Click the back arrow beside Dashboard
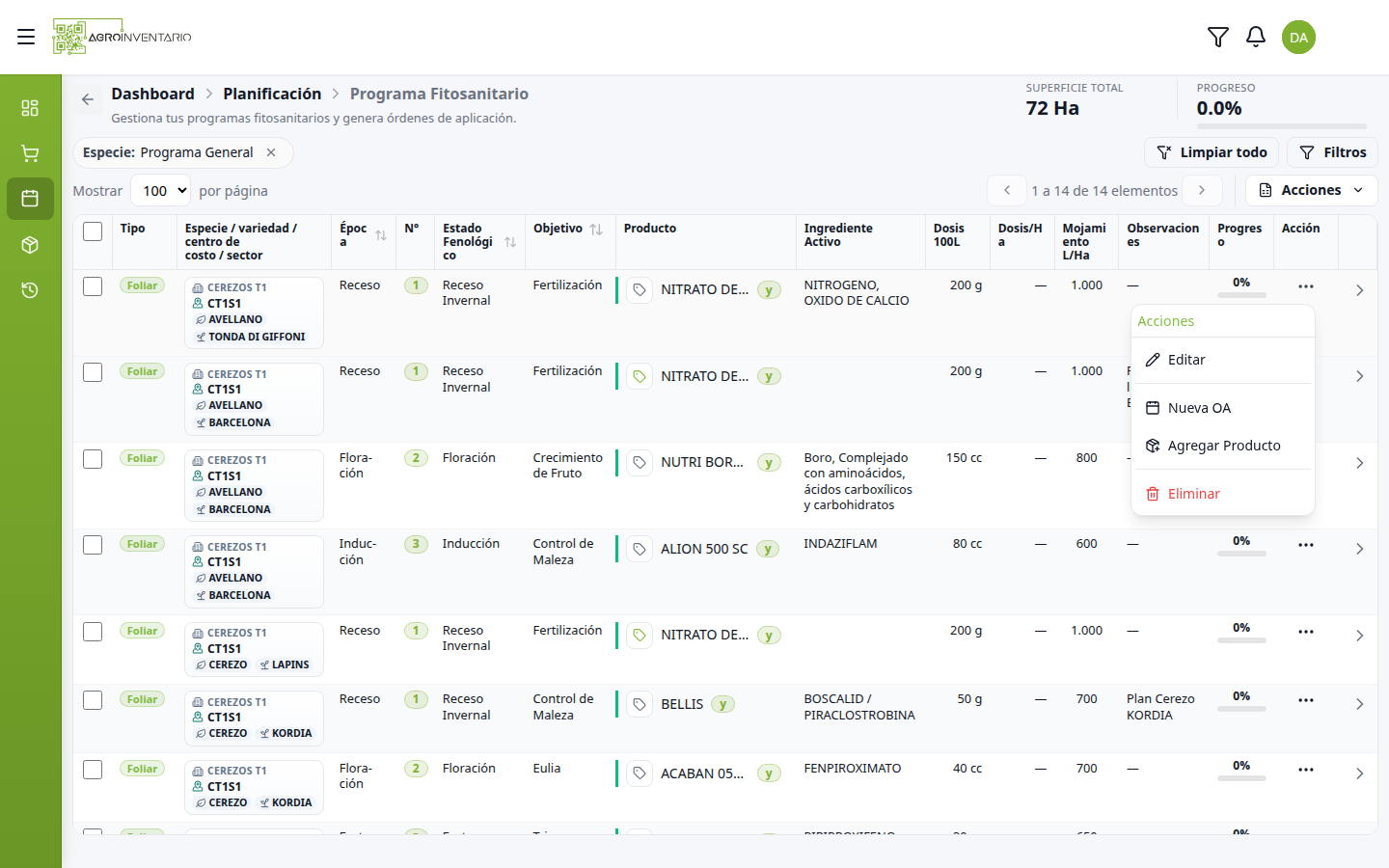 [x=88, y=99]
